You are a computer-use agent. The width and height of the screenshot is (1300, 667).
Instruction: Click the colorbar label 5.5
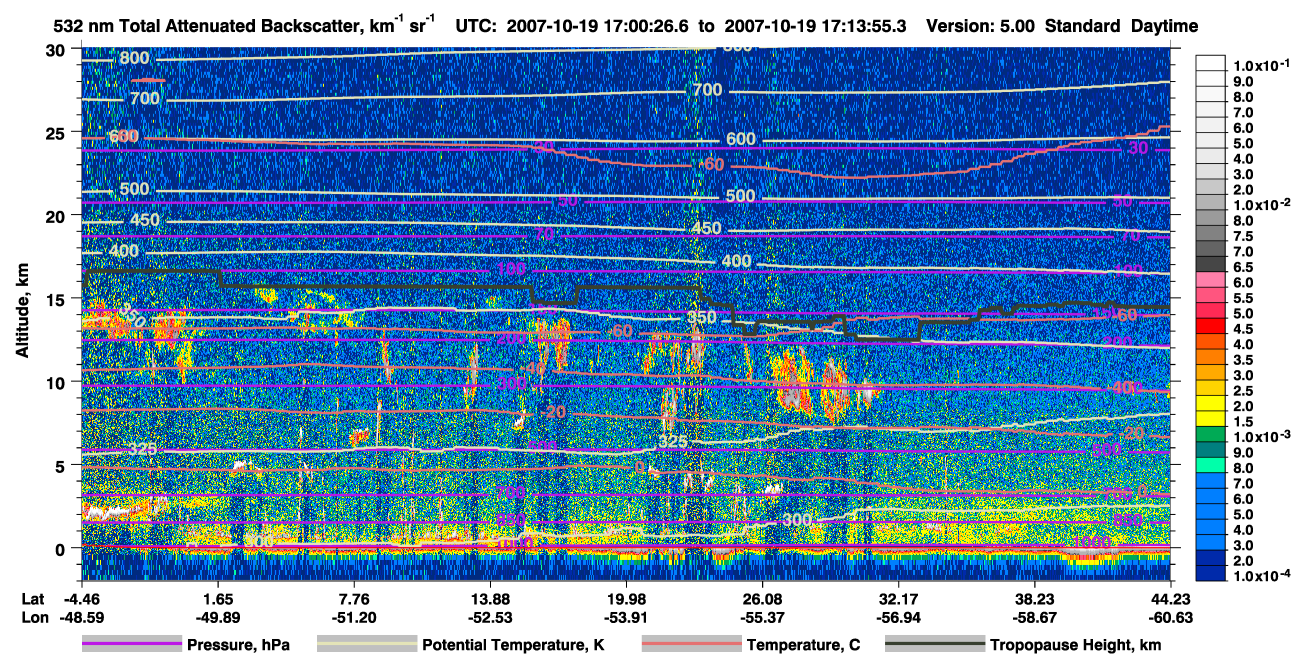point(1246,298)
